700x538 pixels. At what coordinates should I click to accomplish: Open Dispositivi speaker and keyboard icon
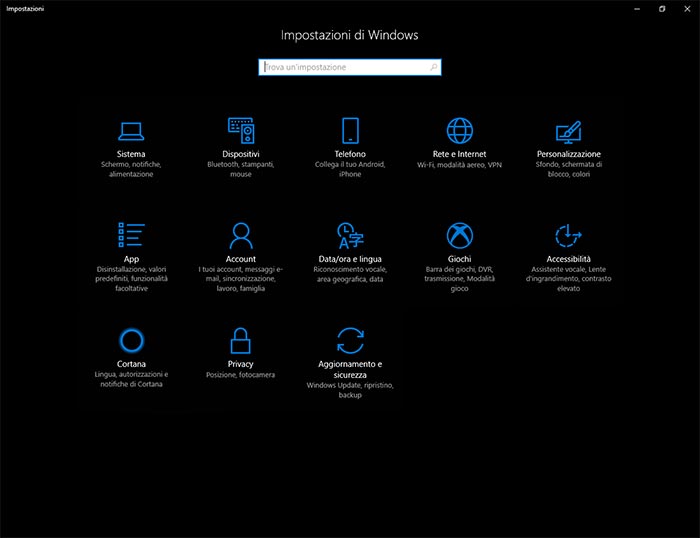point(241,131)
